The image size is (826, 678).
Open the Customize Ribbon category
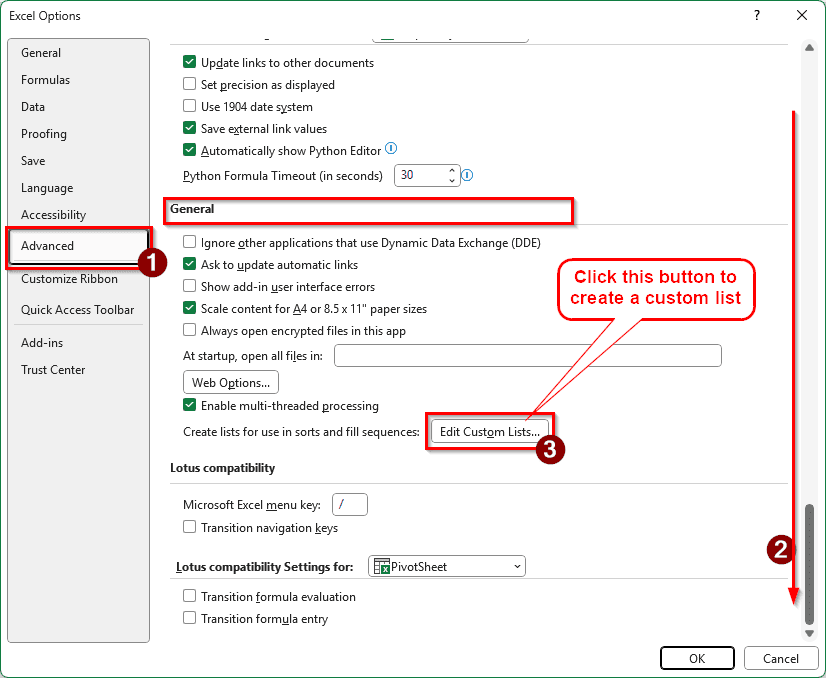point(69,279)
